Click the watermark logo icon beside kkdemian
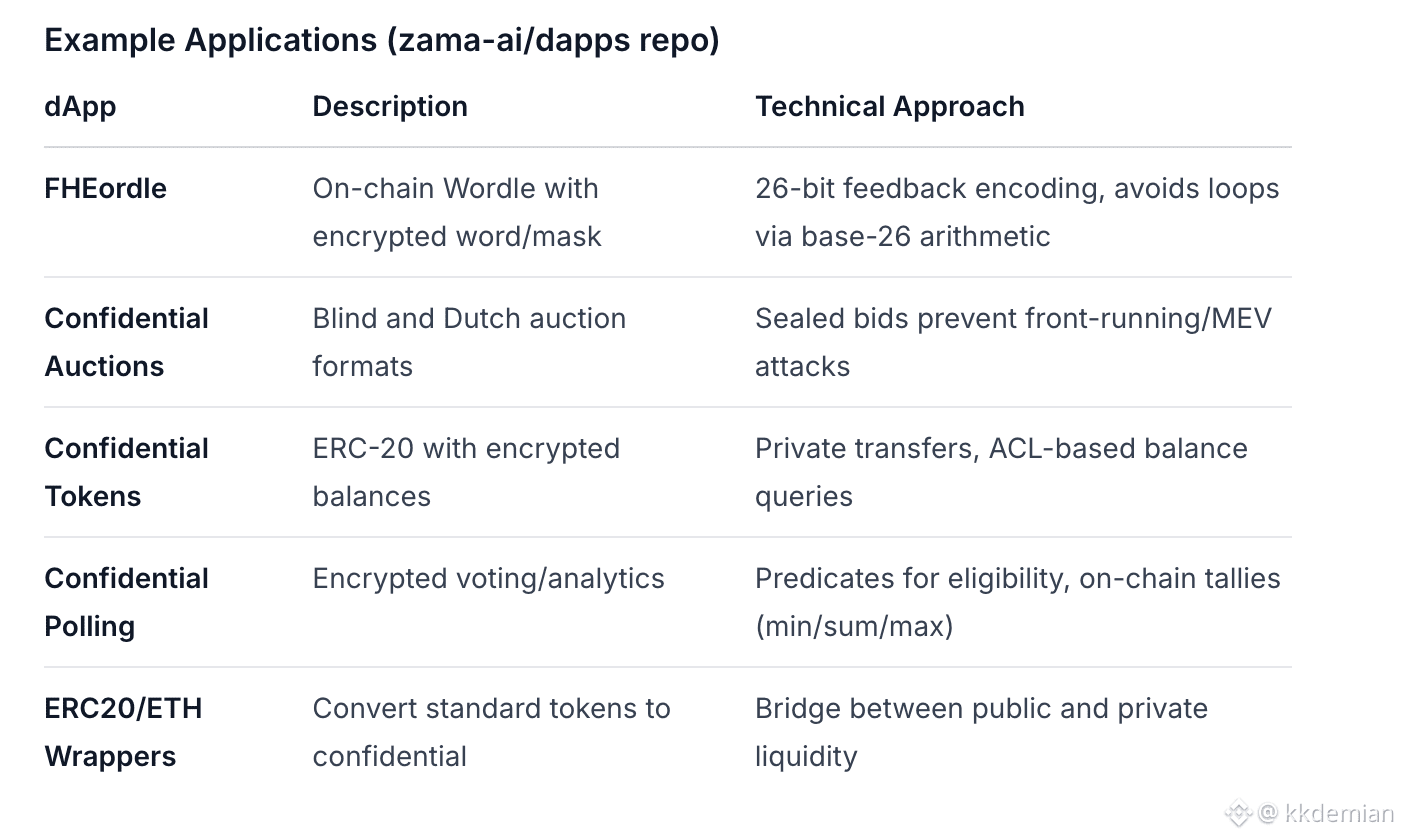This screenshot has height=838, width=1402. coord(1238,812)
